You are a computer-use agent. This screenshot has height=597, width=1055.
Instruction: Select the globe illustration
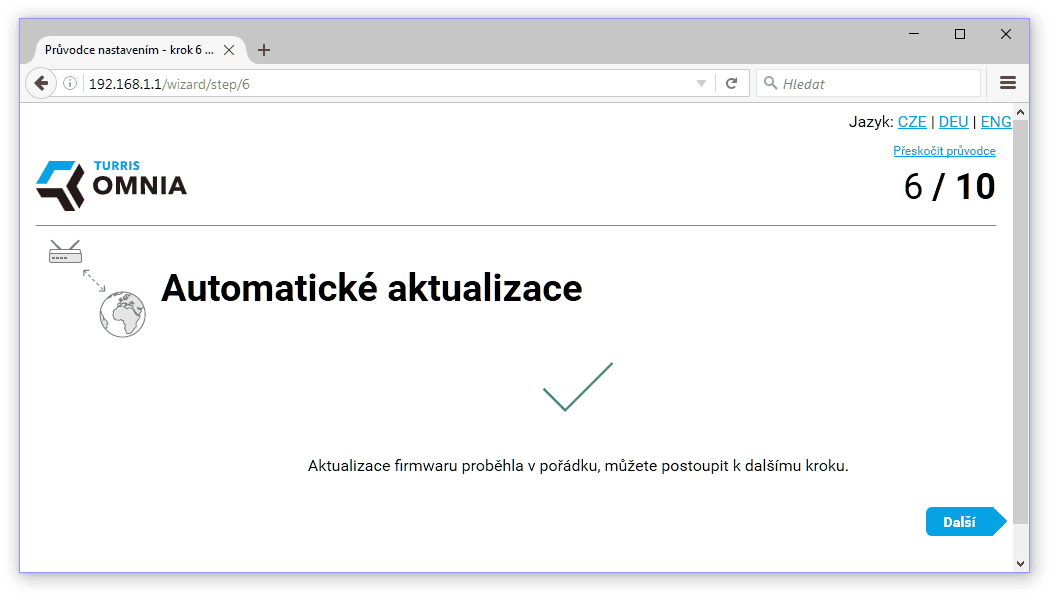pyautogui.click(x=122, y=312)
